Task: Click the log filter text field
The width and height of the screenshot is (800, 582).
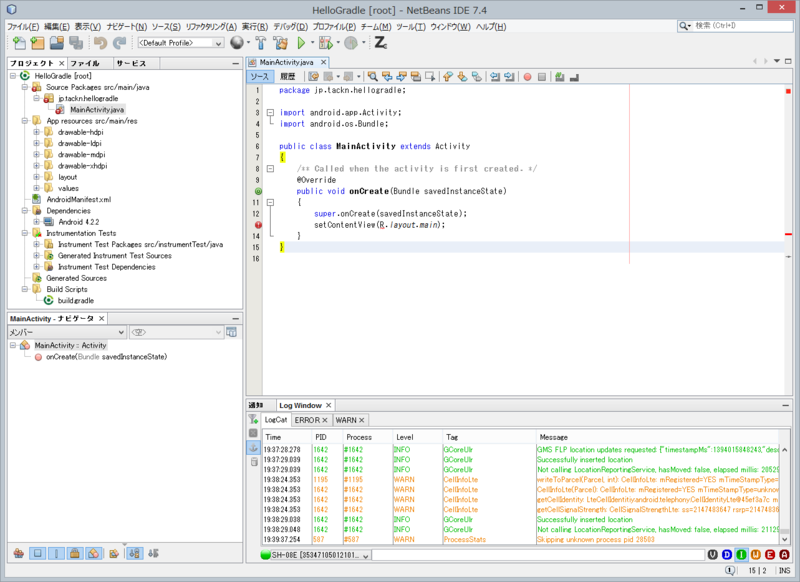Action: pos(538,555)
